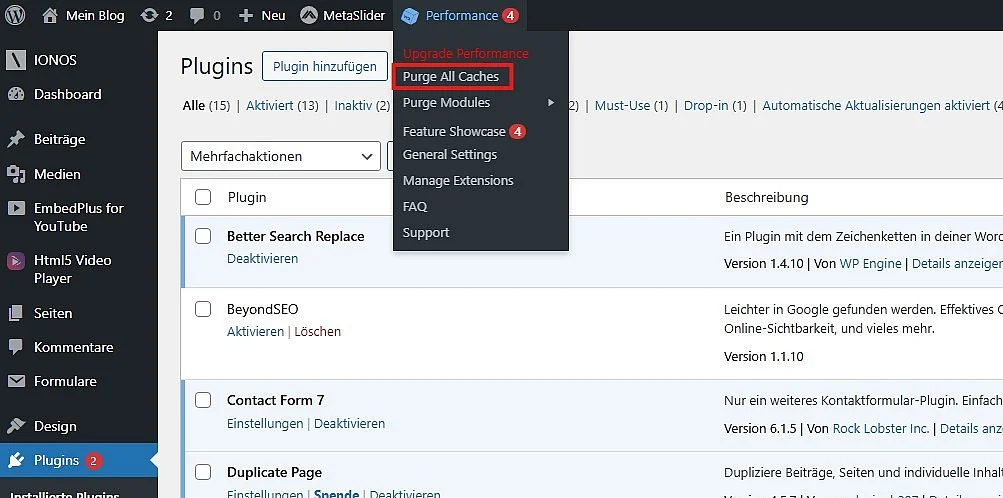This screenshot has width=1003, height=498.
Task: Show all plugins via Alle (15)
Action: point(206,105)
